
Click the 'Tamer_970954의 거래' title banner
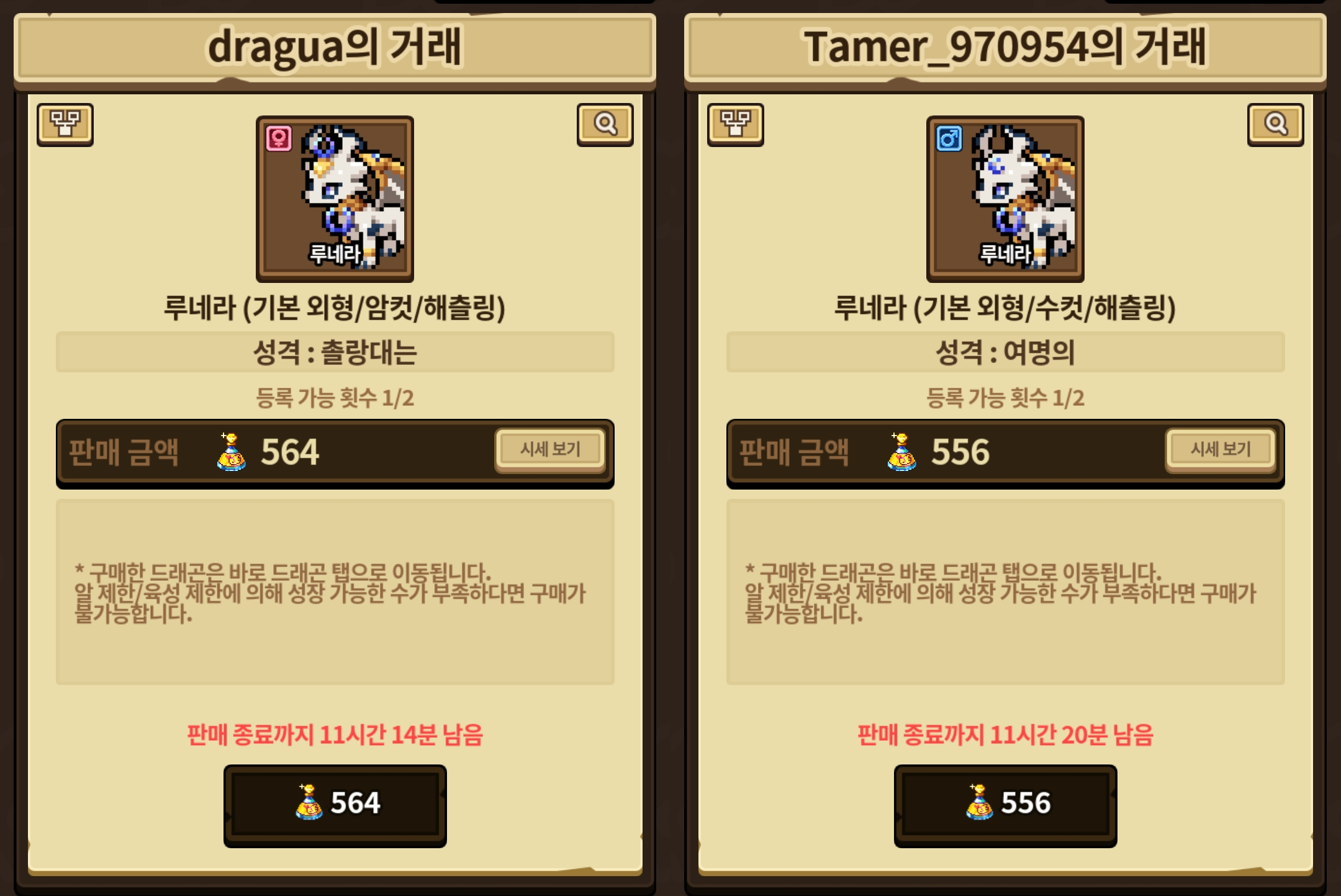click(x=1006, y=48)
